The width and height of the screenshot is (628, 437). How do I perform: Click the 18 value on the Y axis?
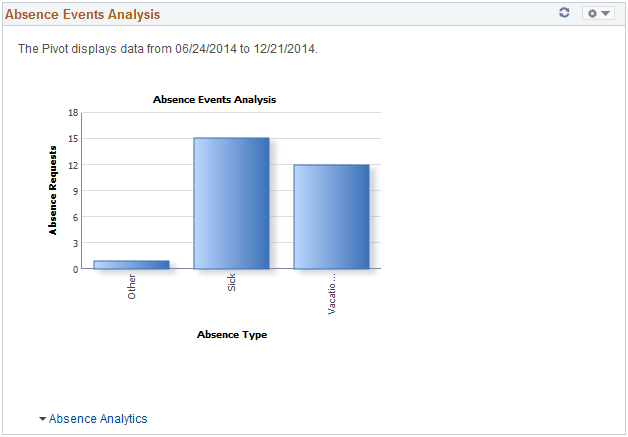[73, 113]
